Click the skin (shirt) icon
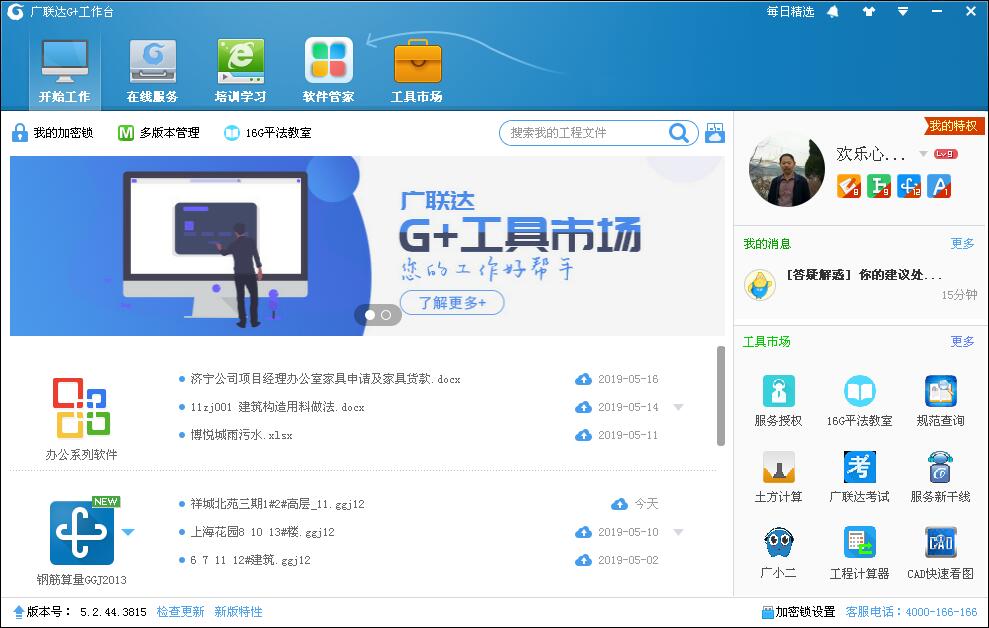This screenshot has width=989, height=628. coord(869,11)
